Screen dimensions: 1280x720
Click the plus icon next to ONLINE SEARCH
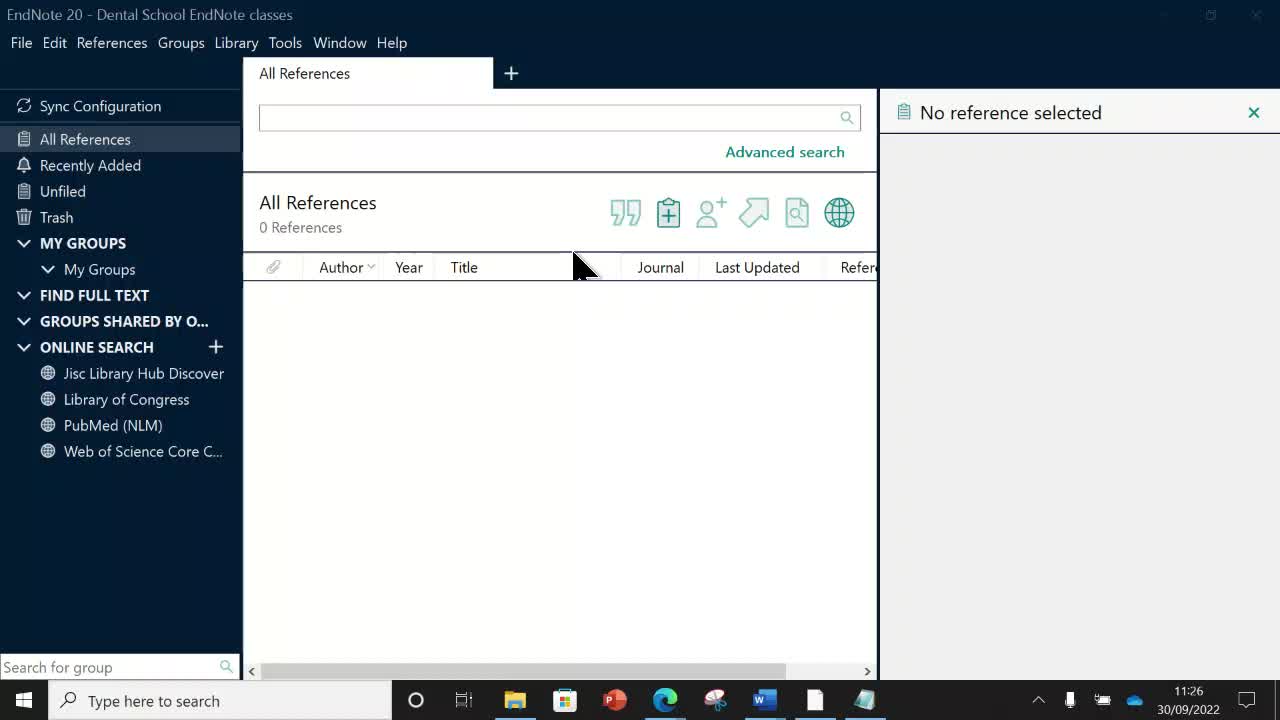point(215,347)
